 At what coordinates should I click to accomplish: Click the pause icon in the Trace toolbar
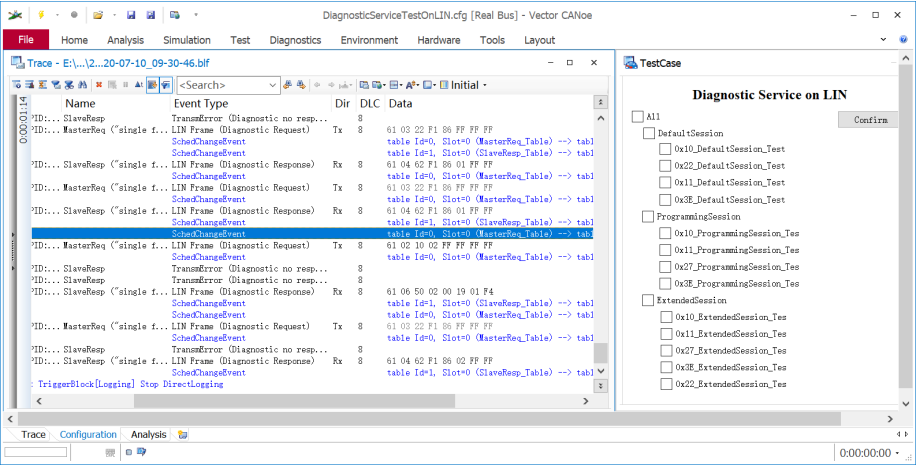[x=125, y=85]
